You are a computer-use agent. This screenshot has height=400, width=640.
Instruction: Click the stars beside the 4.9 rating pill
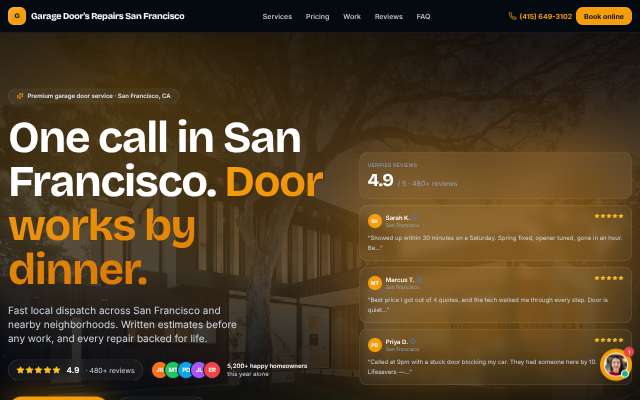38,370
